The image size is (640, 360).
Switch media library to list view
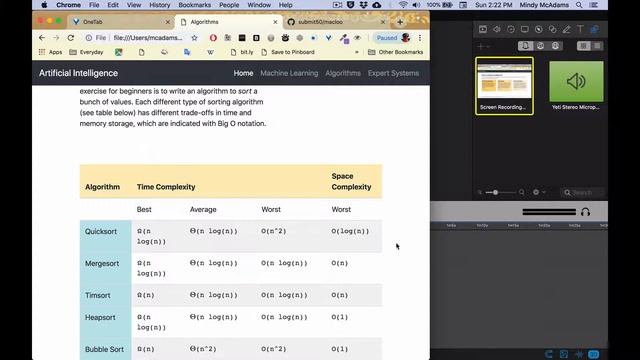coord(597,46)
